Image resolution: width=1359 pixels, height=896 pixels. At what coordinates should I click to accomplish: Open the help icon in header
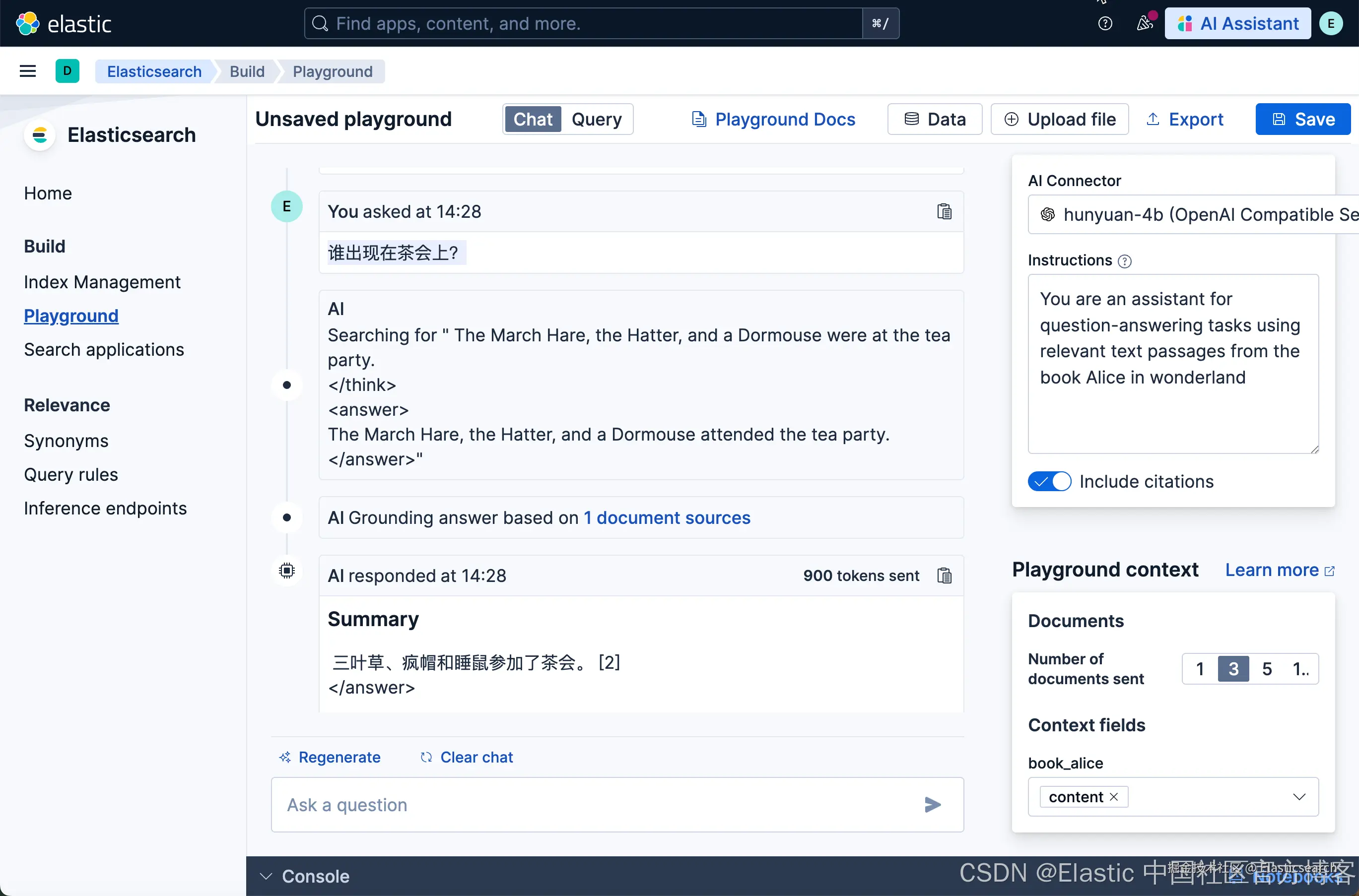pos(1104,23)
